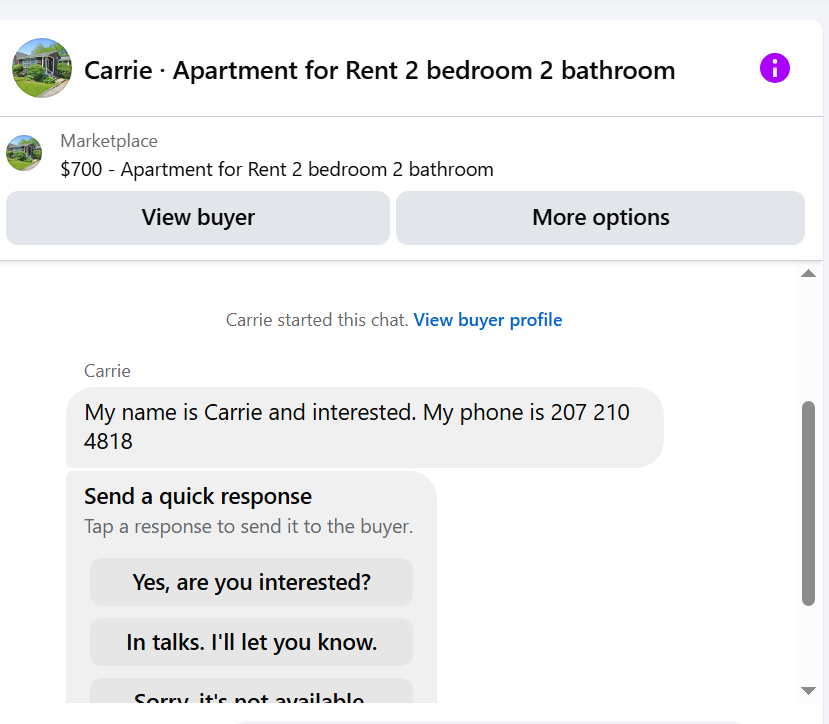Open the $700 Apartment for Rent listing text
Screen dimensions: 829x724
277,170
